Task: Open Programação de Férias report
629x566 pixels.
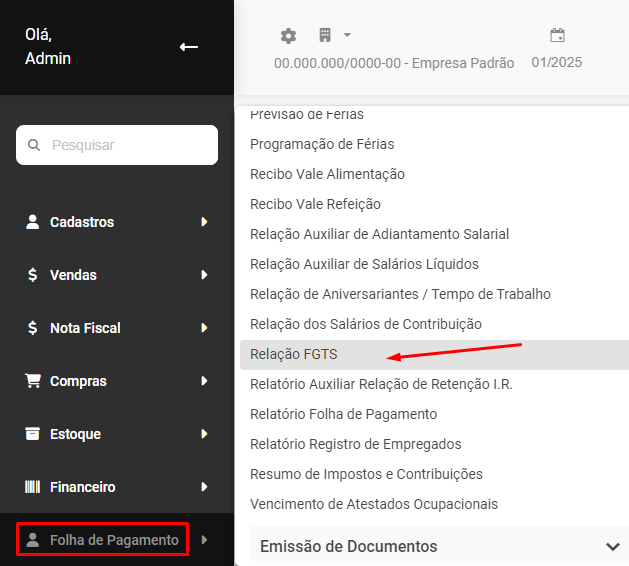Action: pyautogui.click(x=322, y=144)
